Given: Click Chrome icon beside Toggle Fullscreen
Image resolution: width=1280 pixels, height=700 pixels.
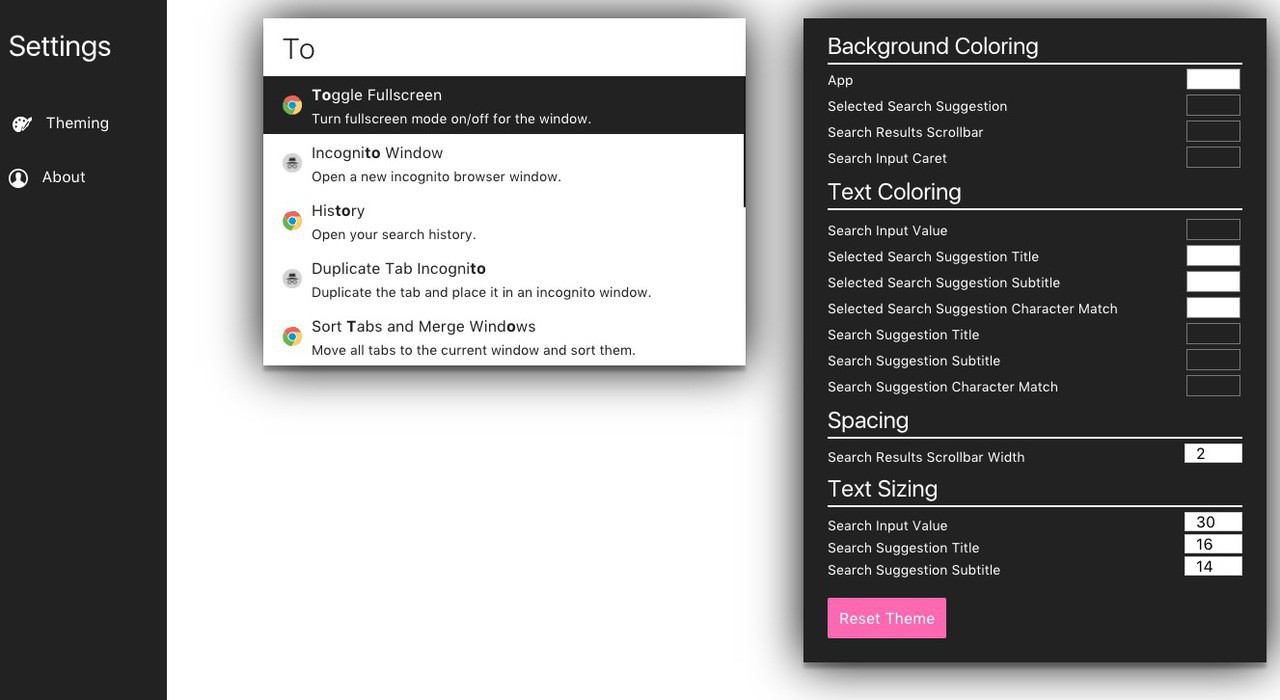Looking at the screenshot, I should point(292,106).
